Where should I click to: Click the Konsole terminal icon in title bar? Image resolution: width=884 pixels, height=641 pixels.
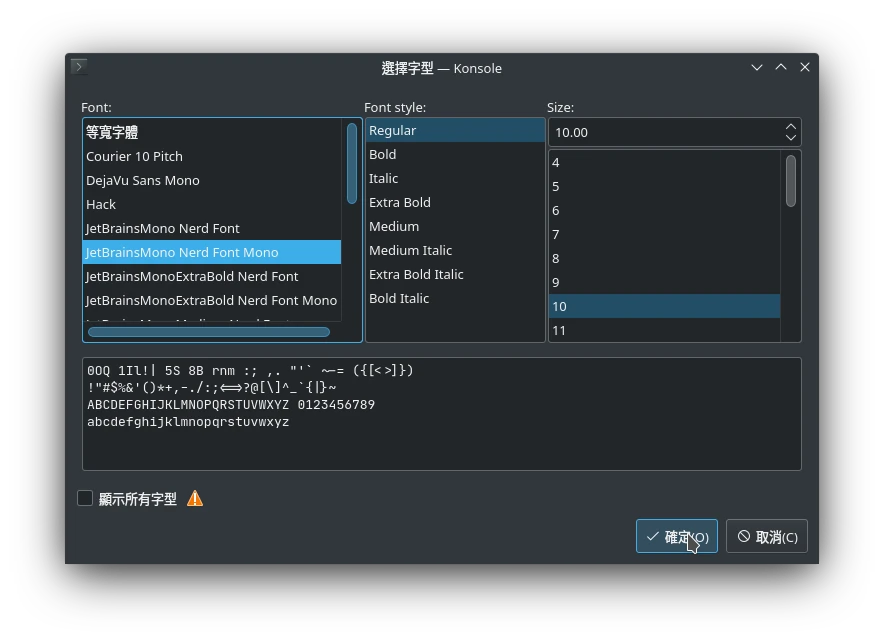pos(79,67)
